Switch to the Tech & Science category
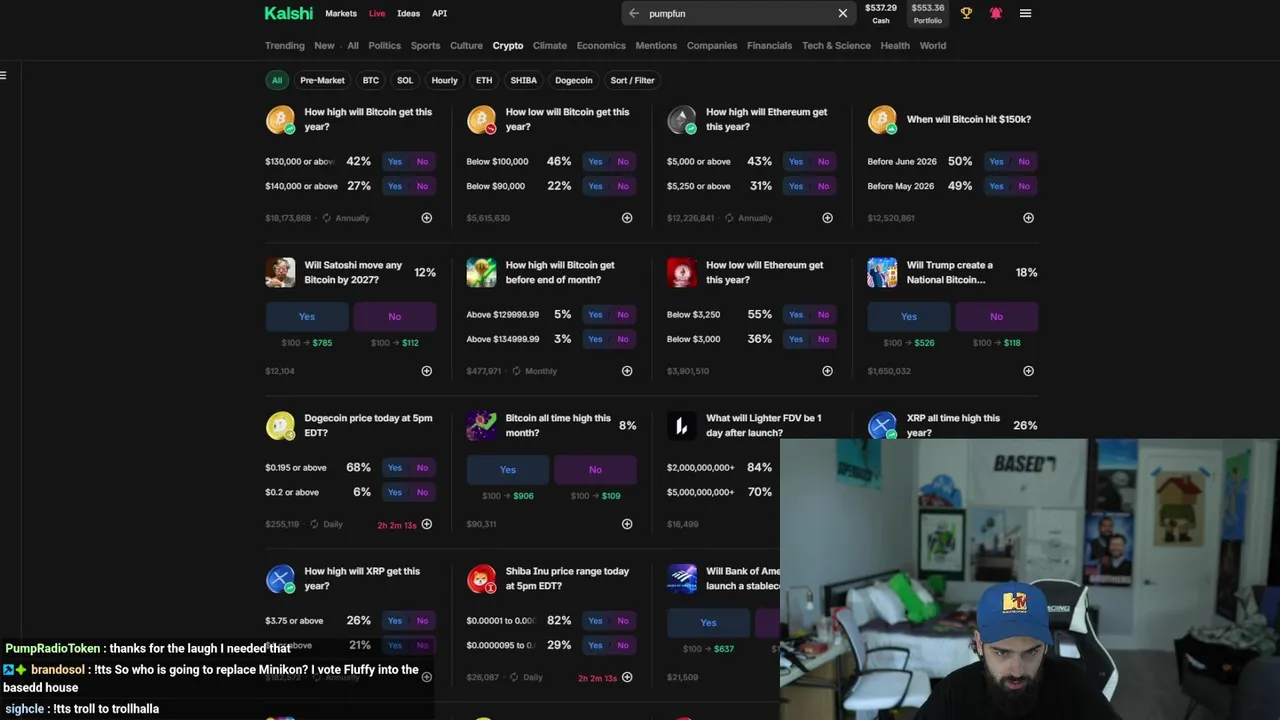This screenshot has height=720, width=1280. click(x=836, y=45)
